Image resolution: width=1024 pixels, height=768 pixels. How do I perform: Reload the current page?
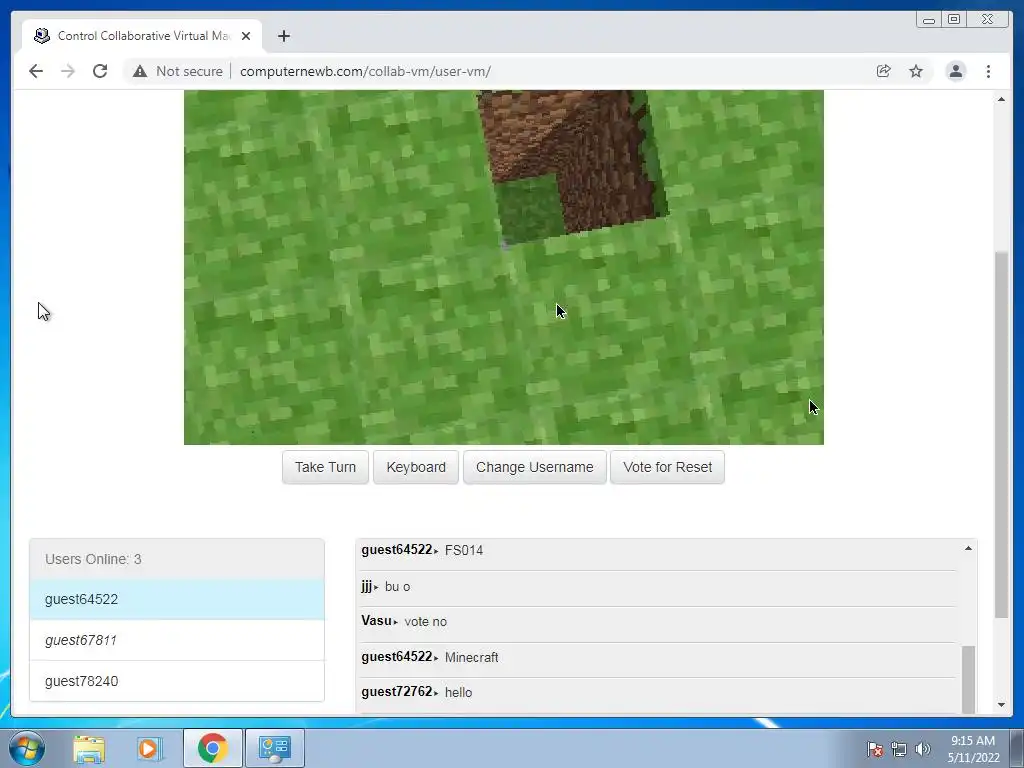pyautogui.click(x=100, y=71)
